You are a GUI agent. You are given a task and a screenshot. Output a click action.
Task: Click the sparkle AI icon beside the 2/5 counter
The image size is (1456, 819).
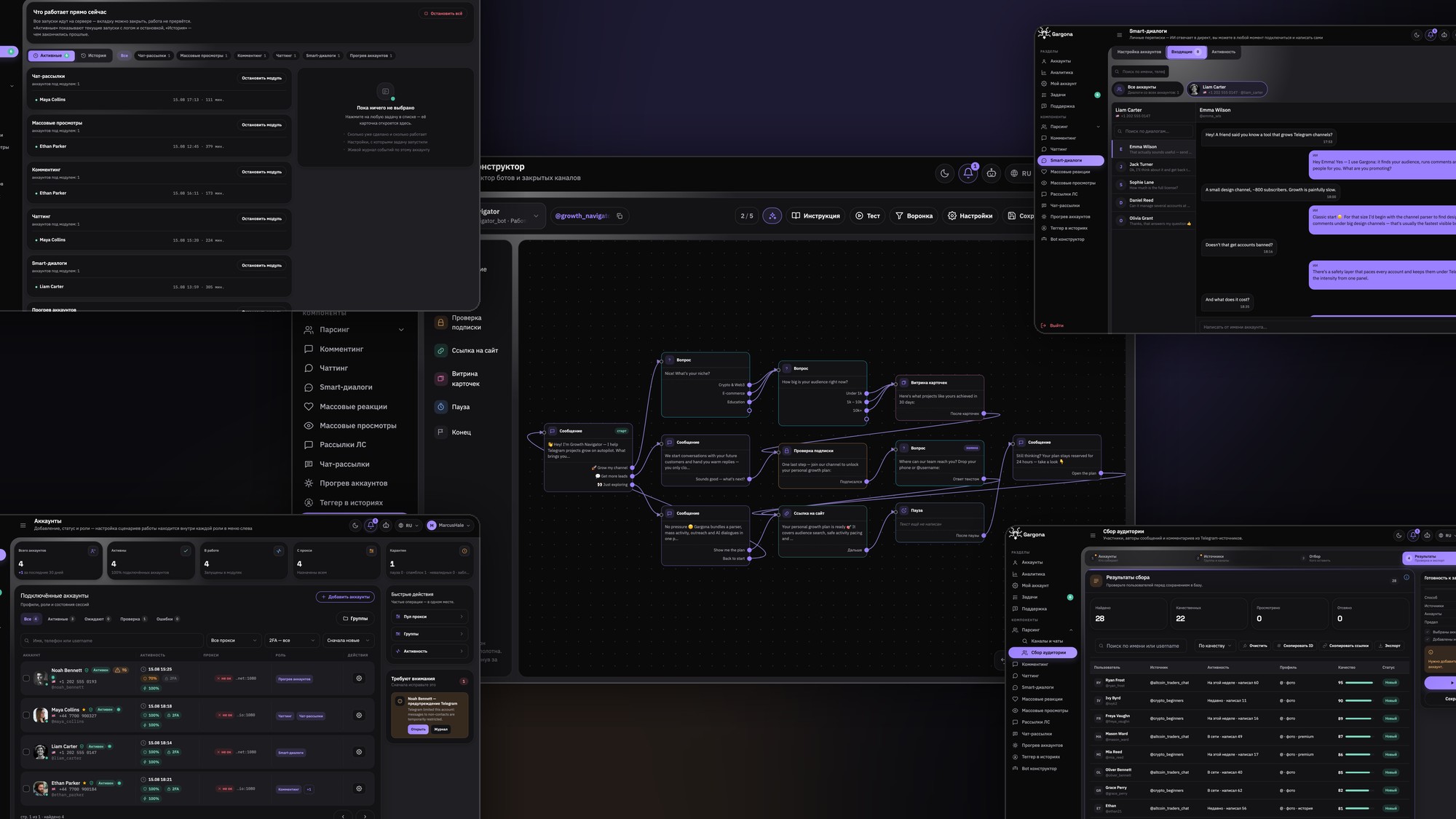tap(772, 215)
